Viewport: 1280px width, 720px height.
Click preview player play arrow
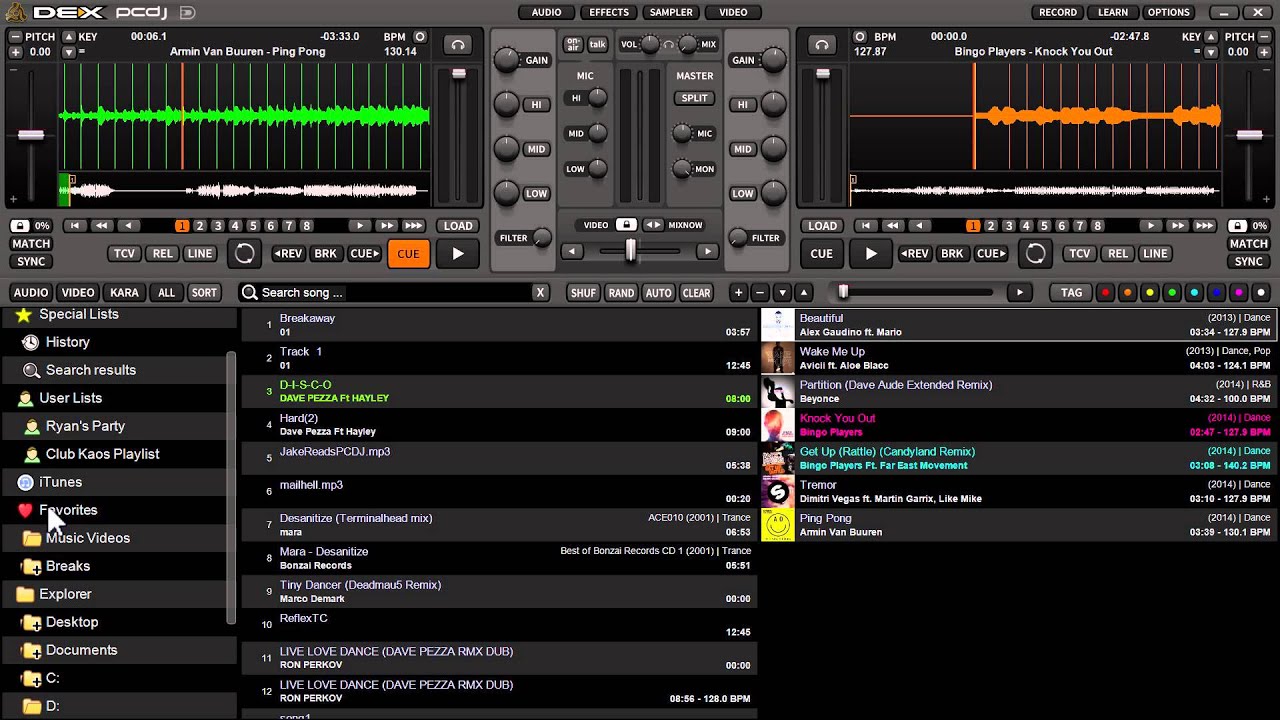tap(1019, 293)
